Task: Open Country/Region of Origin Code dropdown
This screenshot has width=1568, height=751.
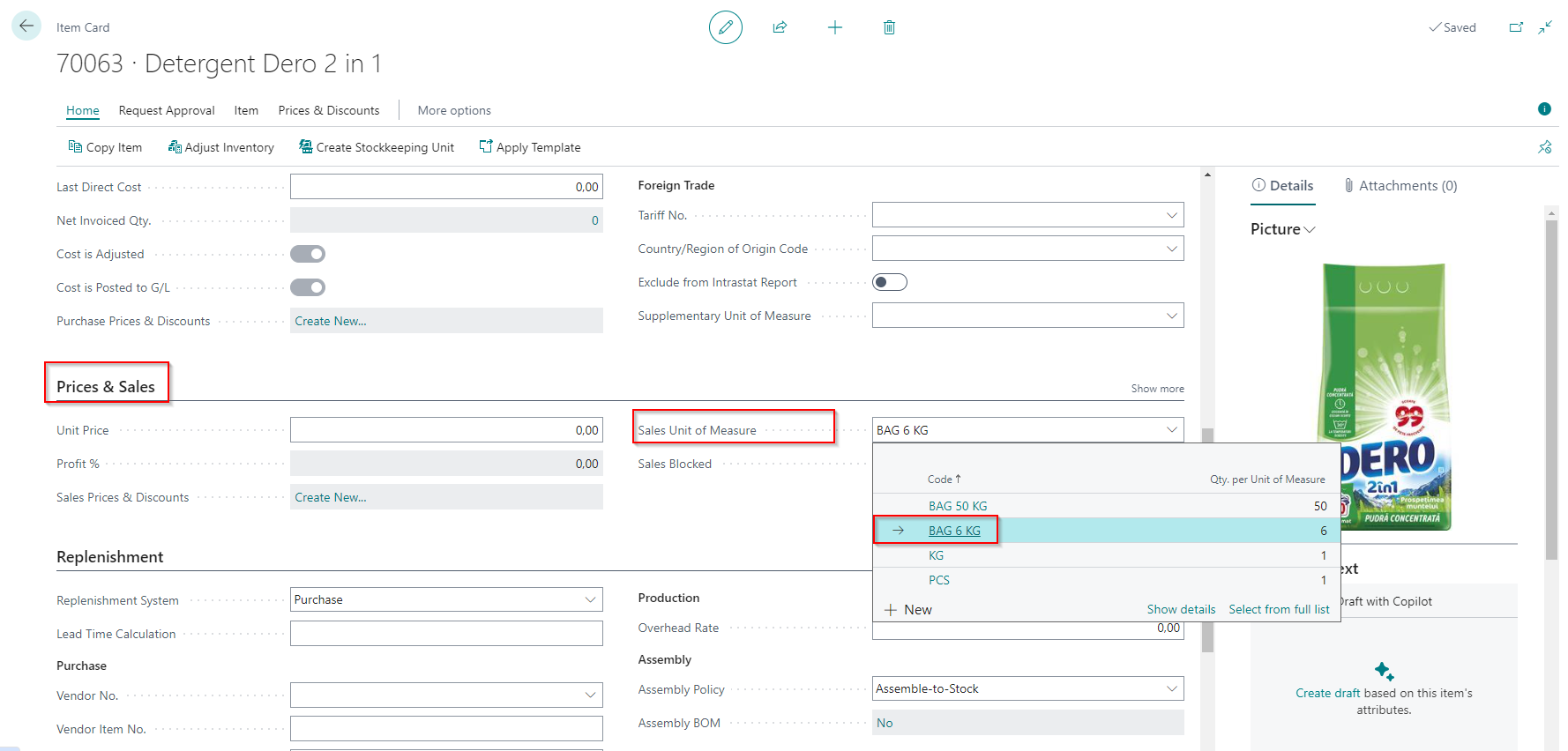Action: pyautogui.click(x=1172, y=249)
